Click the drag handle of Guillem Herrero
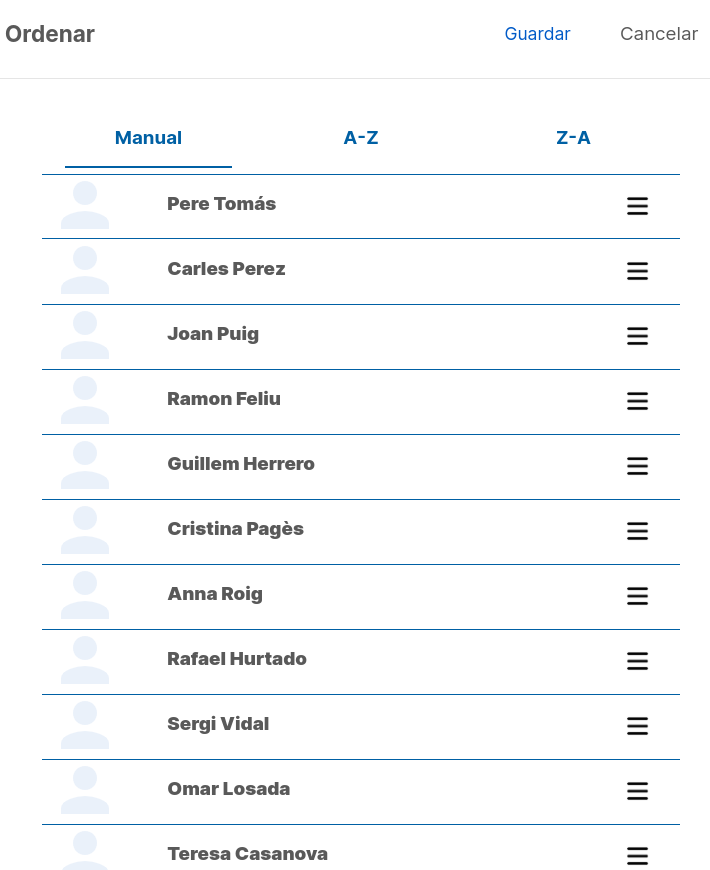This screenshot has width=710, height=870. (637, 466)
